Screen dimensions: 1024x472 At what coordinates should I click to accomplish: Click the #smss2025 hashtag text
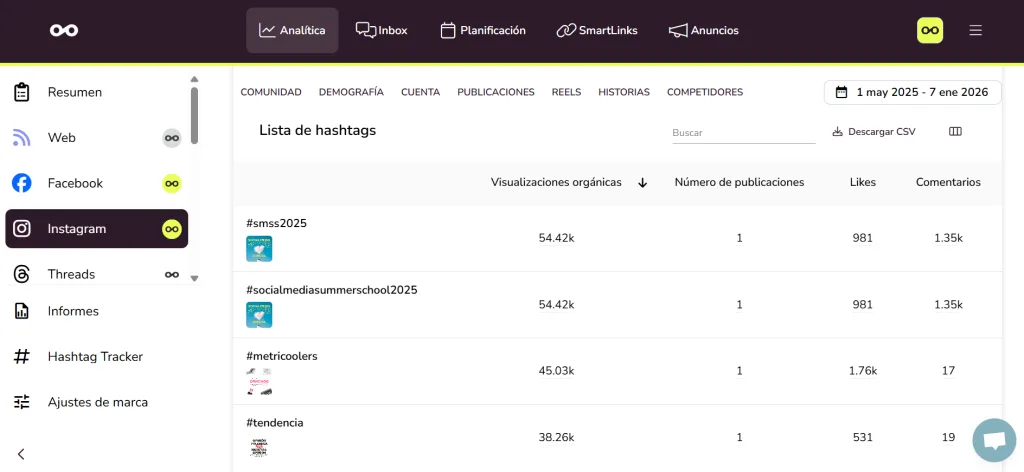click(276, 223)
